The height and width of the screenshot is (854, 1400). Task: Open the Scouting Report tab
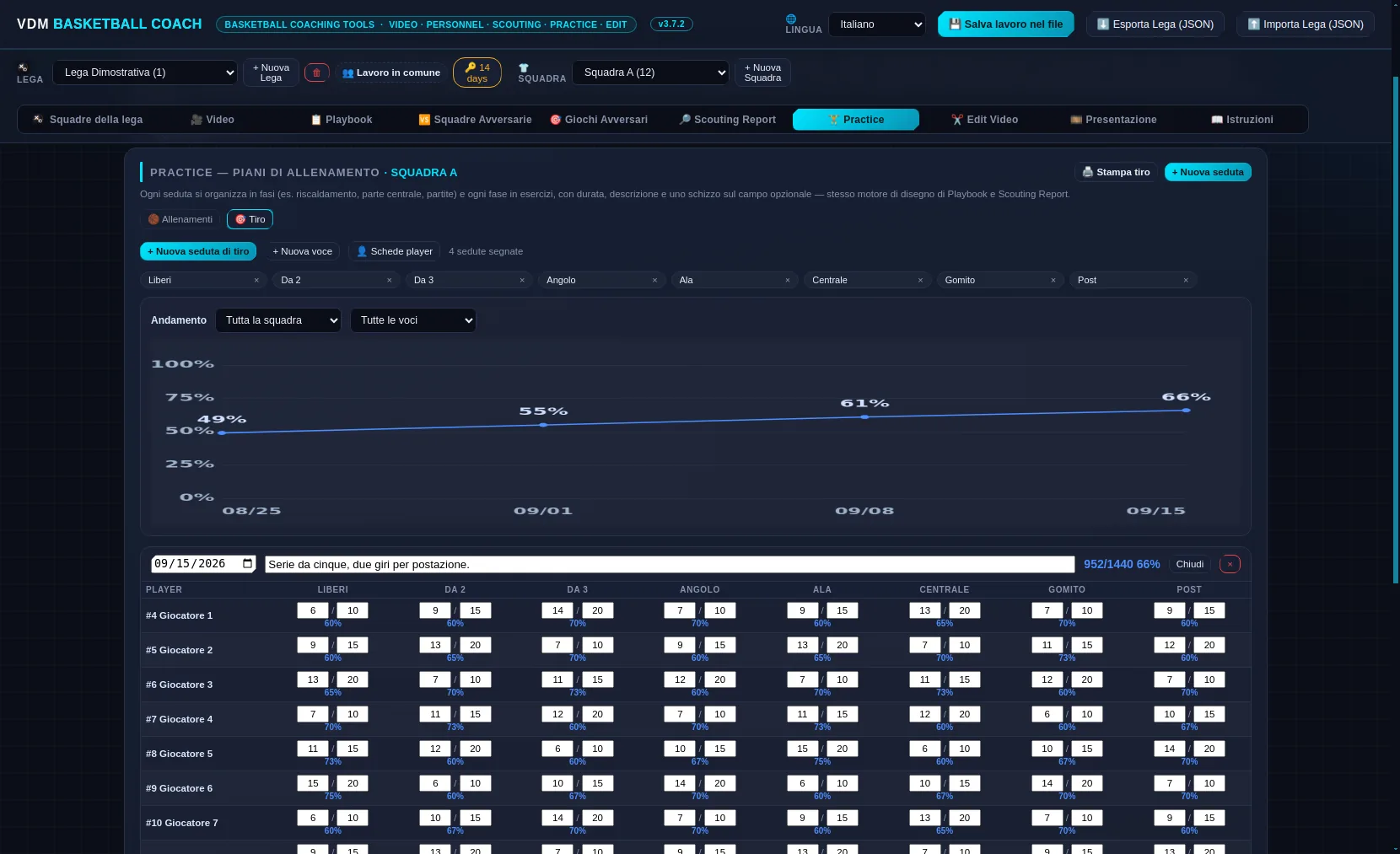point(727,120)
